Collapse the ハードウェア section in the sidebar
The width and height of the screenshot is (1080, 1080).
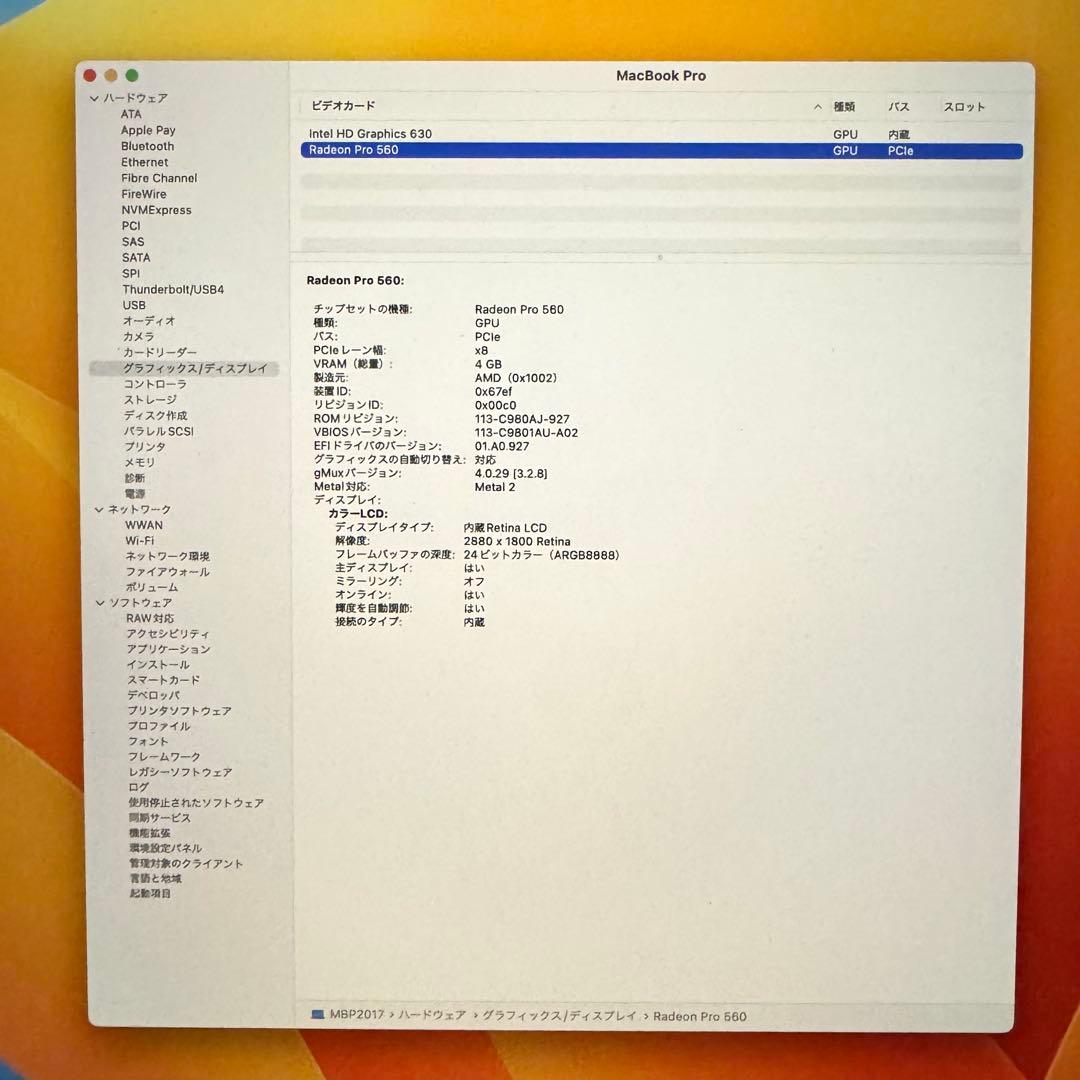[x=94, y=98]
